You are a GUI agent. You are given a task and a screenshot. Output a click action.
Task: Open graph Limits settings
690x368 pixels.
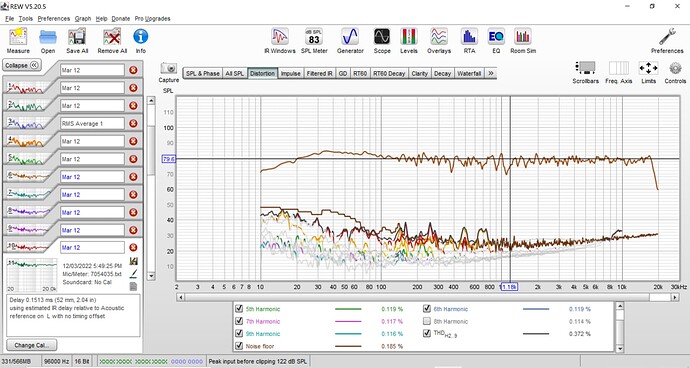(x=648, y=68)
